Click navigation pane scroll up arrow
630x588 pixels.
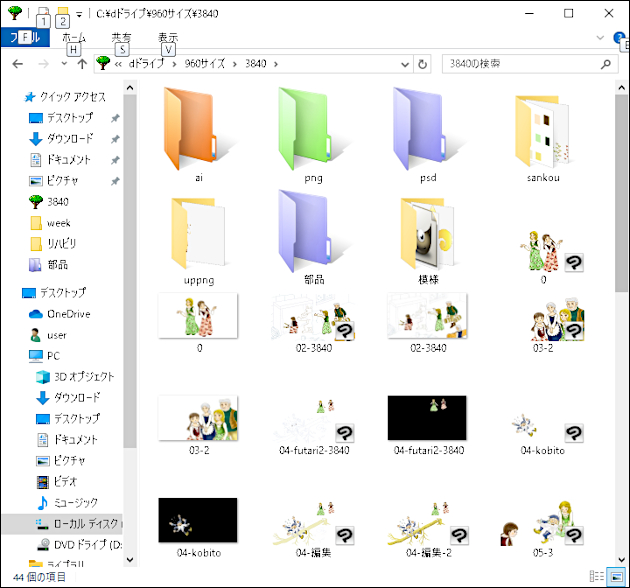pos(130,87)
